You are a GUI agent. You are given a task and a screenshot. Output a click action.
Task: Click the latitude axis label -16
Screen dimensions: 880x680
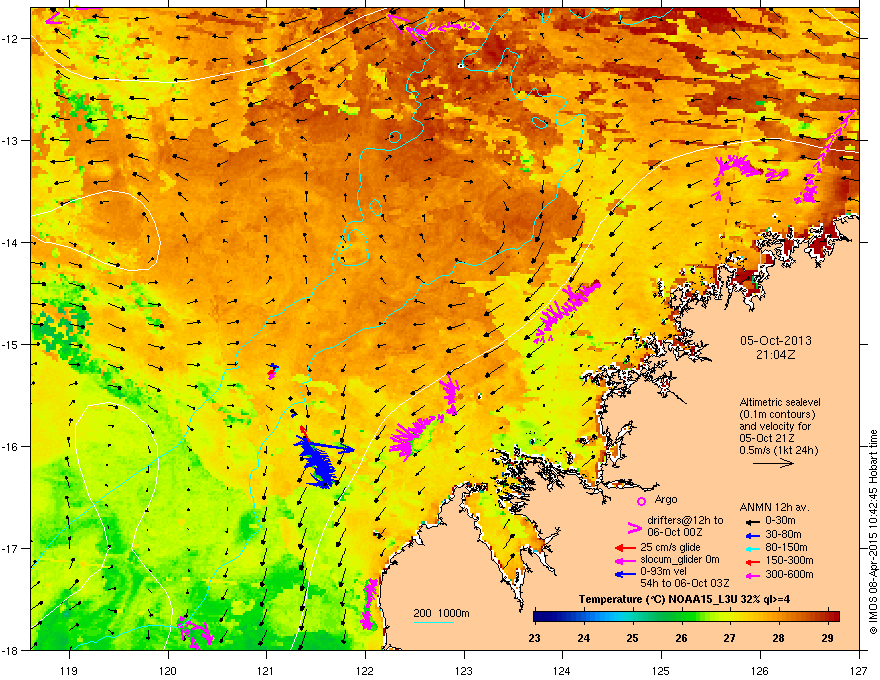pyautogui.click(x=12, y=447)
